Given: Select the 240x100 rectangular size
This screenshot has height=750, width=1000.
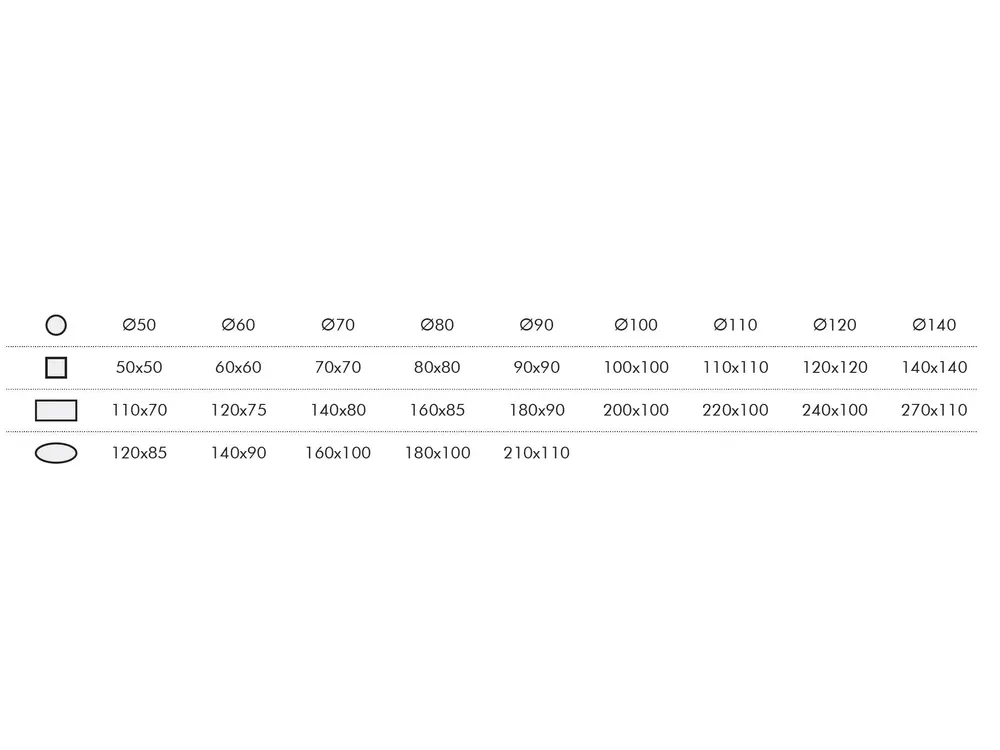Looking at the screenshot, I should [835, 410].
